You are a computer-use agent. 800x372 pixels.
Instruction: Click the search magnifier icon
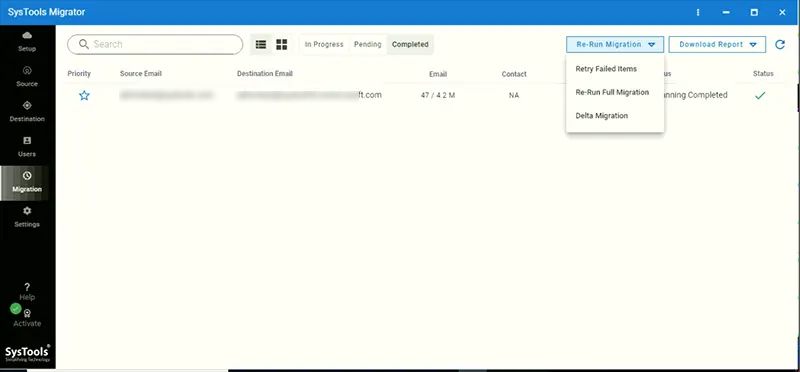click(84, 44)
